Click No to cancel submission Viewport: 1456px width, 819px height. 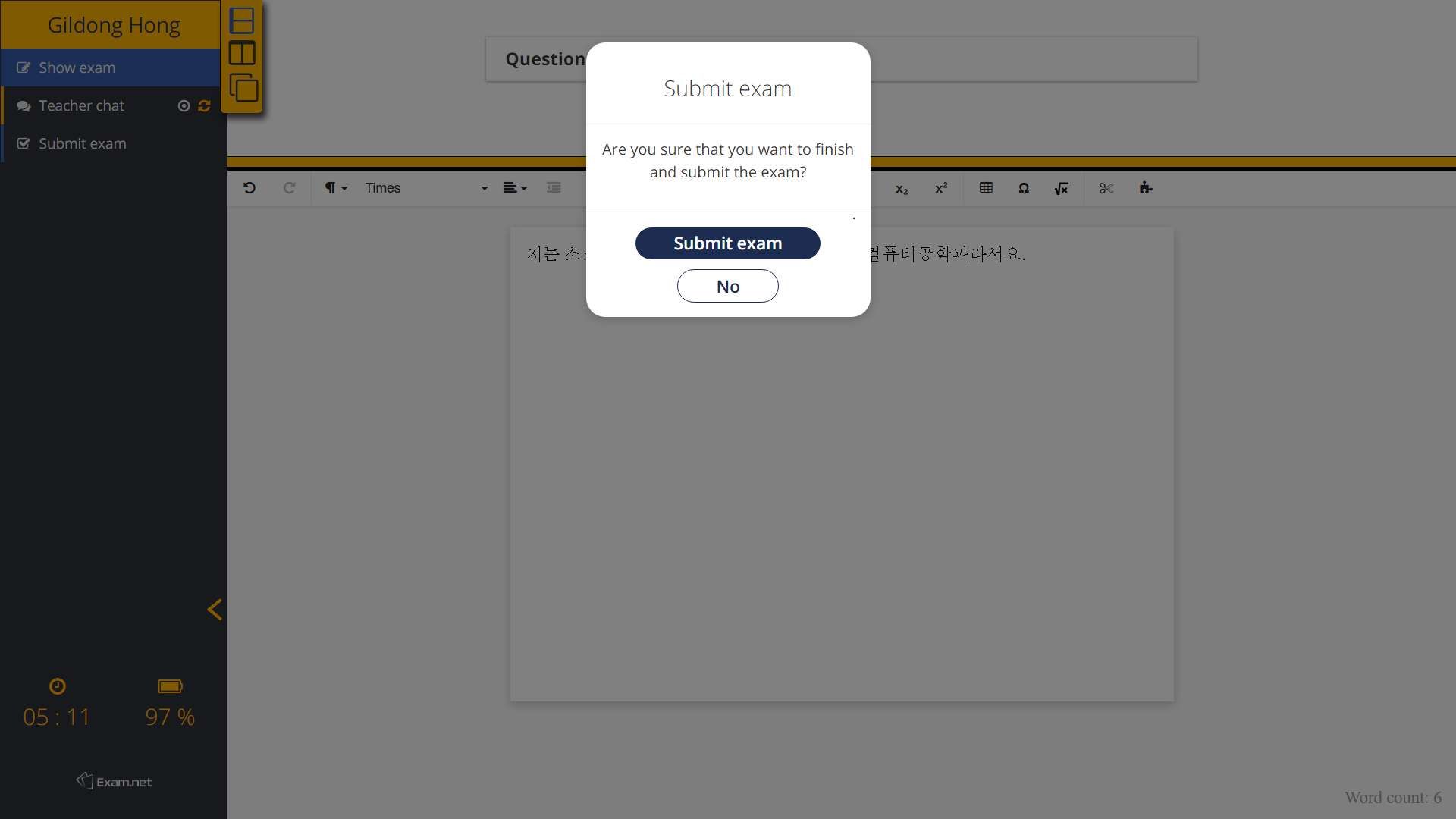coord(727,286)
